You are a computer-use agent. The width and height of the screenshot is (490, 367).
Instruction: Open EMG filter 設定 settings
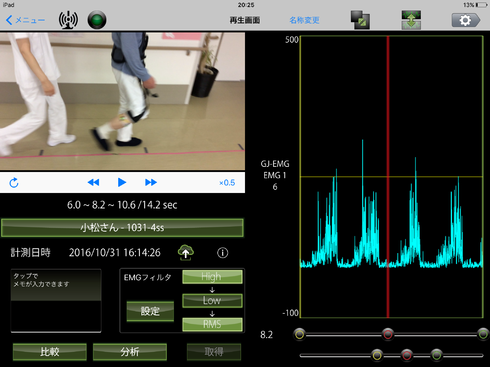pos(150,311)
